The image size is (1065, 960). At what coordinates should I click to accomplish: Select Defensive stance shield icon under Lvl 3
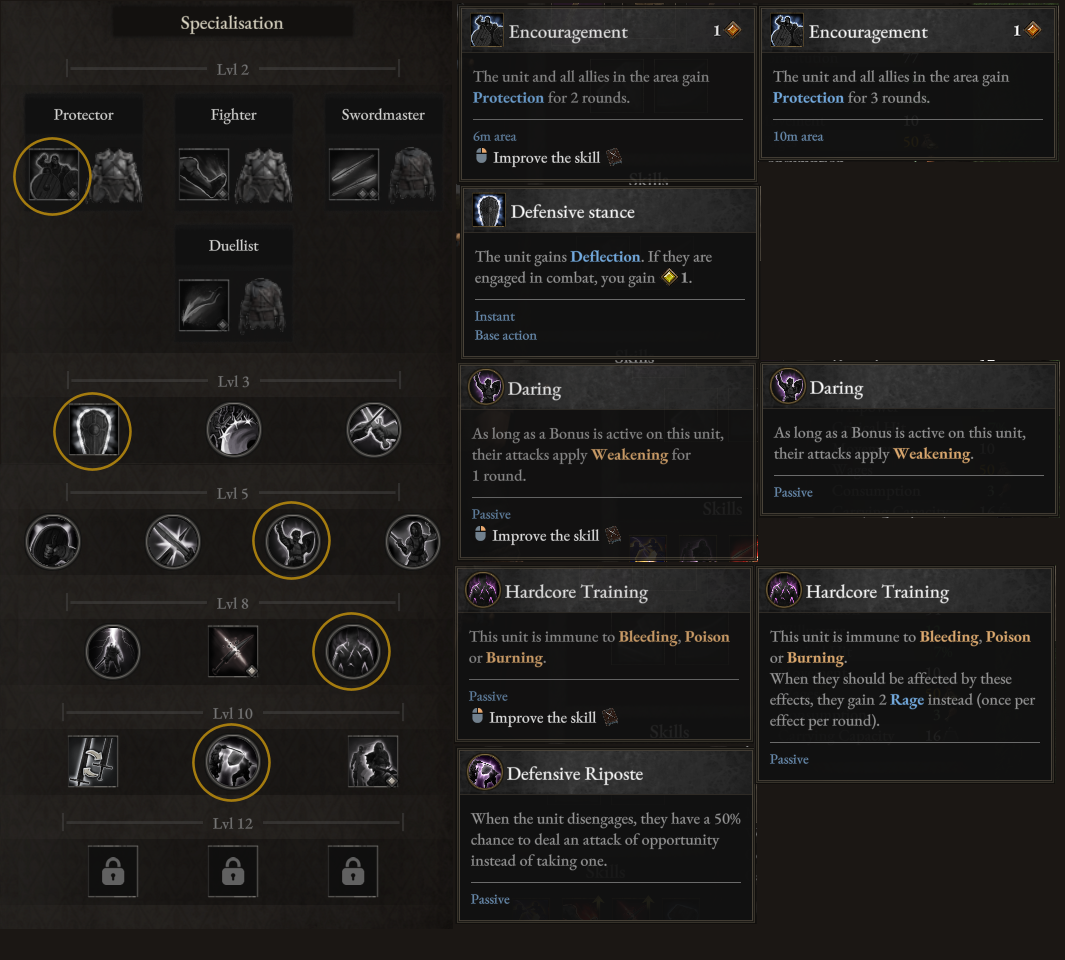(x=93, y=431)
